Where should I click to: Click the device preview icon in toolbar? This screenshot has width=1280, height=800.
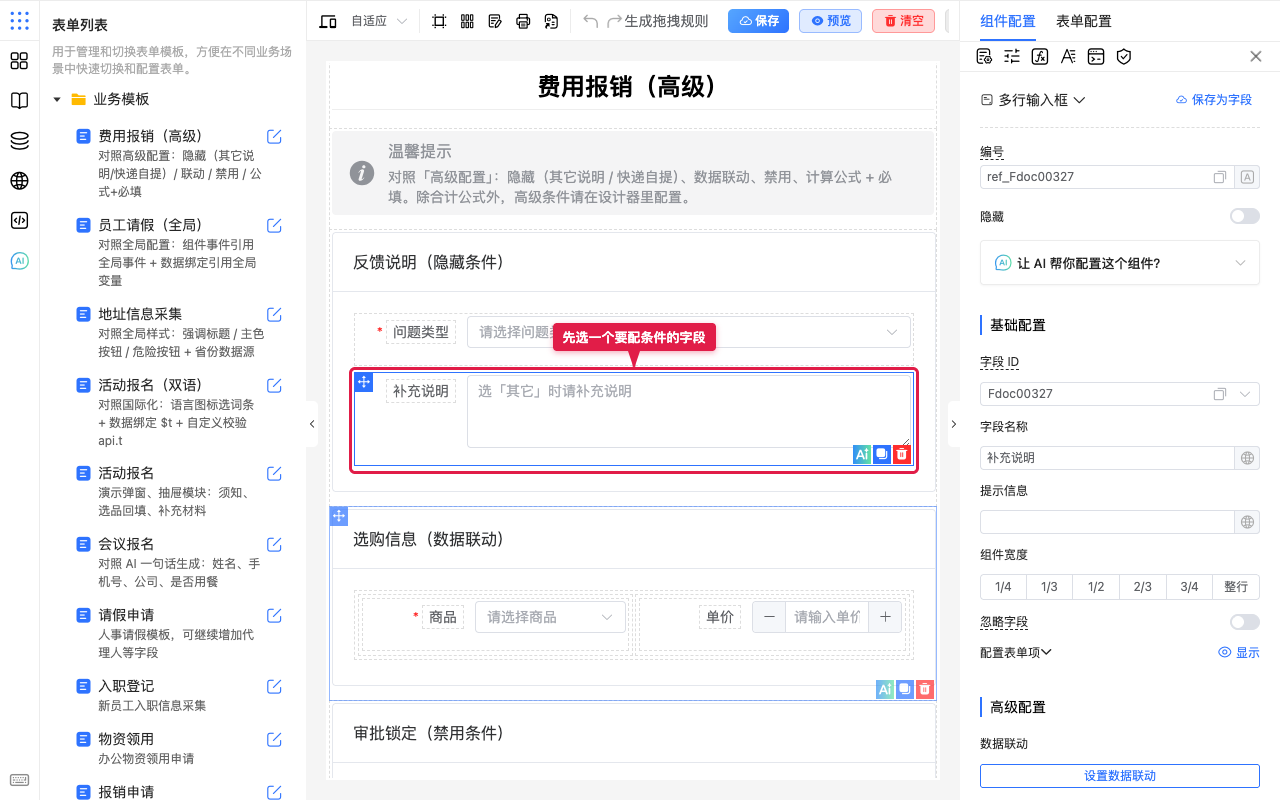point(328,21)
